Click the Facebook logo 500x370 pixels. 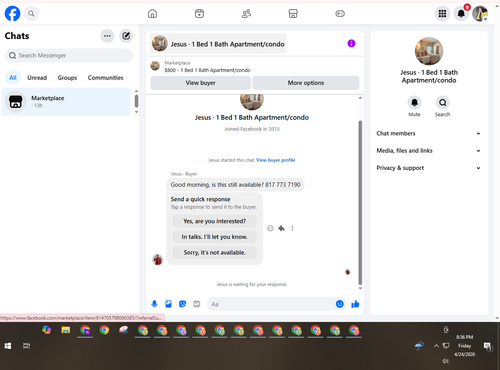(12, 14)
